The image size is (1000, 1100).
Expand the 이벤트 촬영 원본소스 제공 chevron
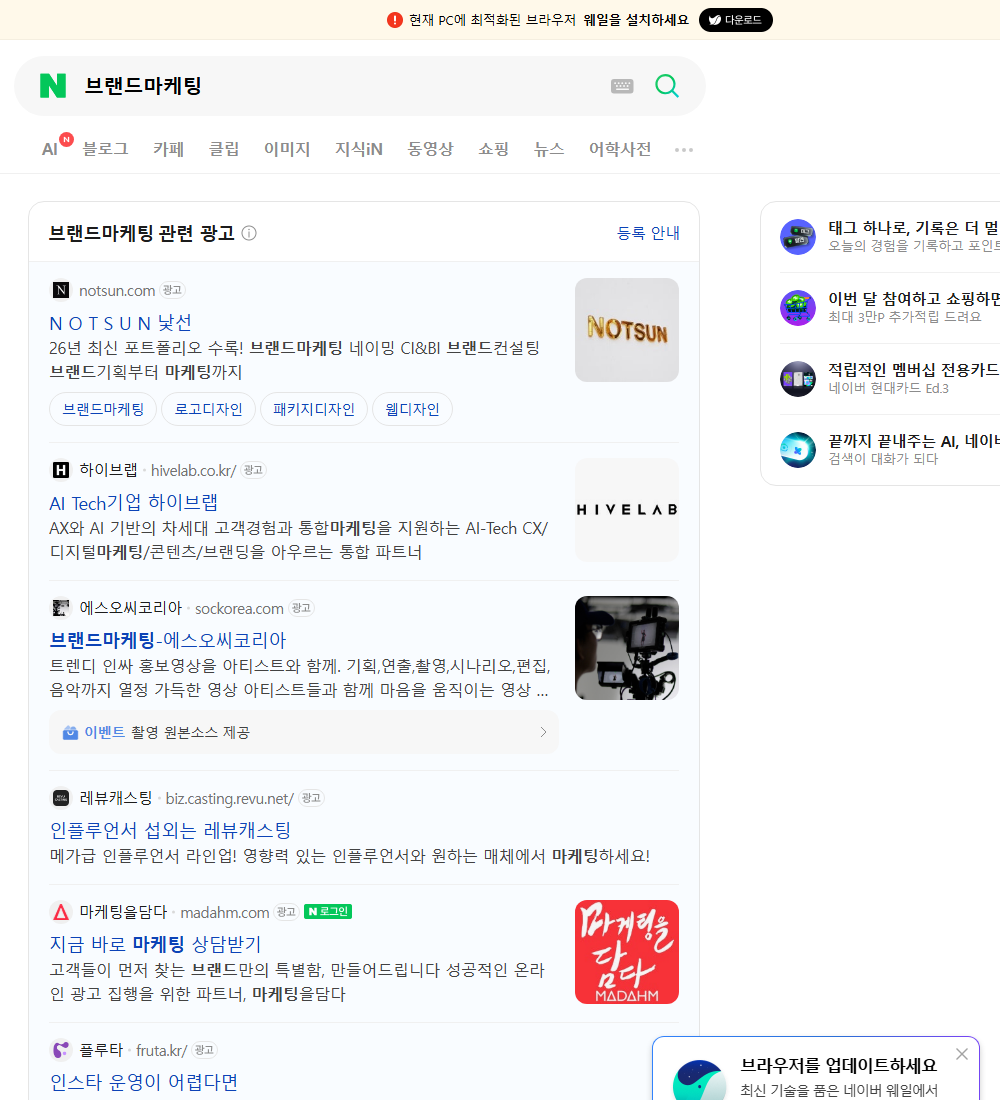pos(543,732)
